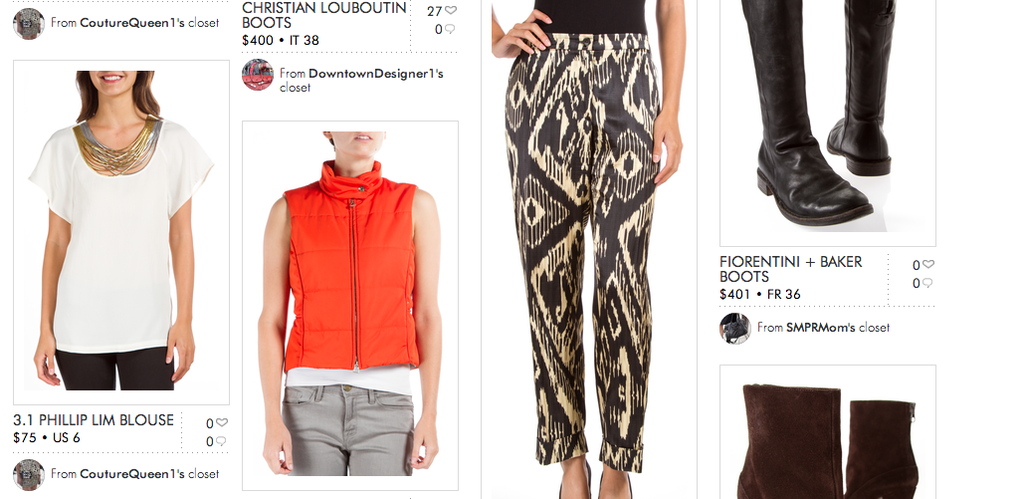View the brown suede boots photo
The height and width of the screenshot is (499, 1024).
(x=828, y=432)
